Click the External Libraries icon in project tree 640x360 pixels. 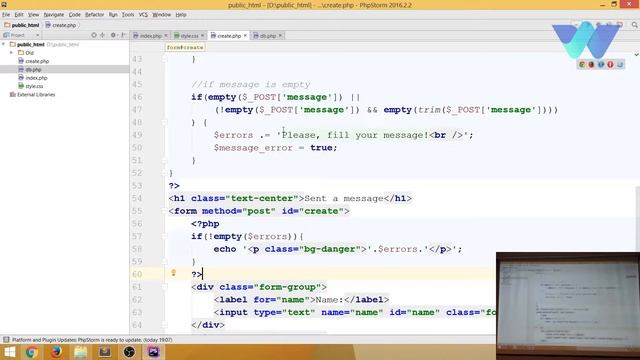click(13, 94)
